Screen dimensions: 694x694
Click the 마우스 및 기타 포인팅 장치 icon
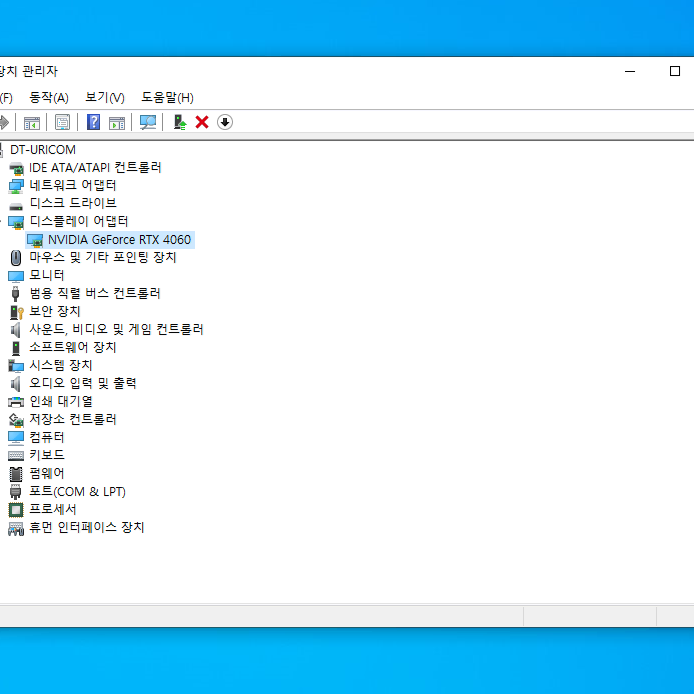(x=16, y=258)
